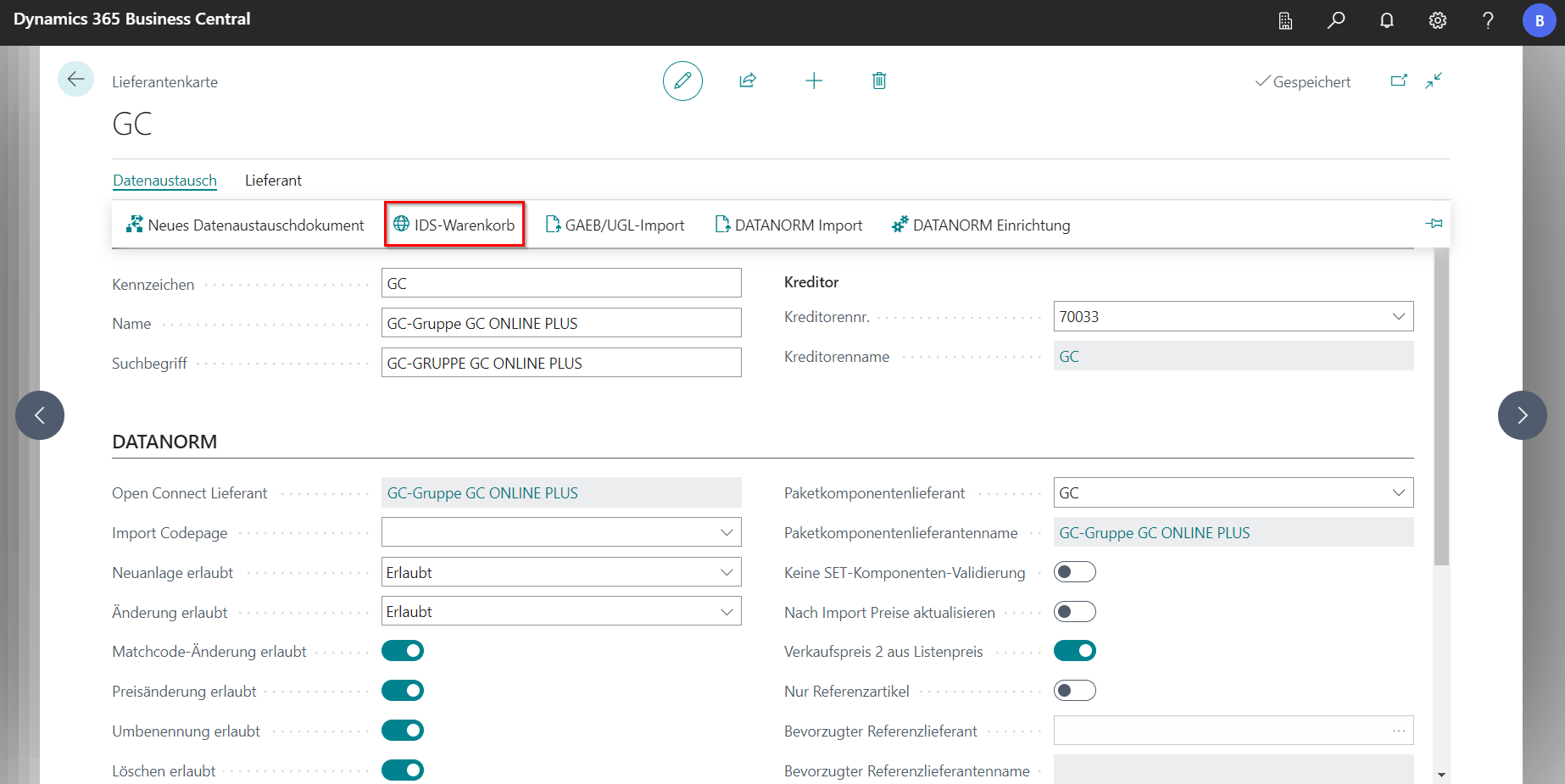1565x784 pixels.
Task: Click the pencil edit icon
Action: tap(682, 81)
